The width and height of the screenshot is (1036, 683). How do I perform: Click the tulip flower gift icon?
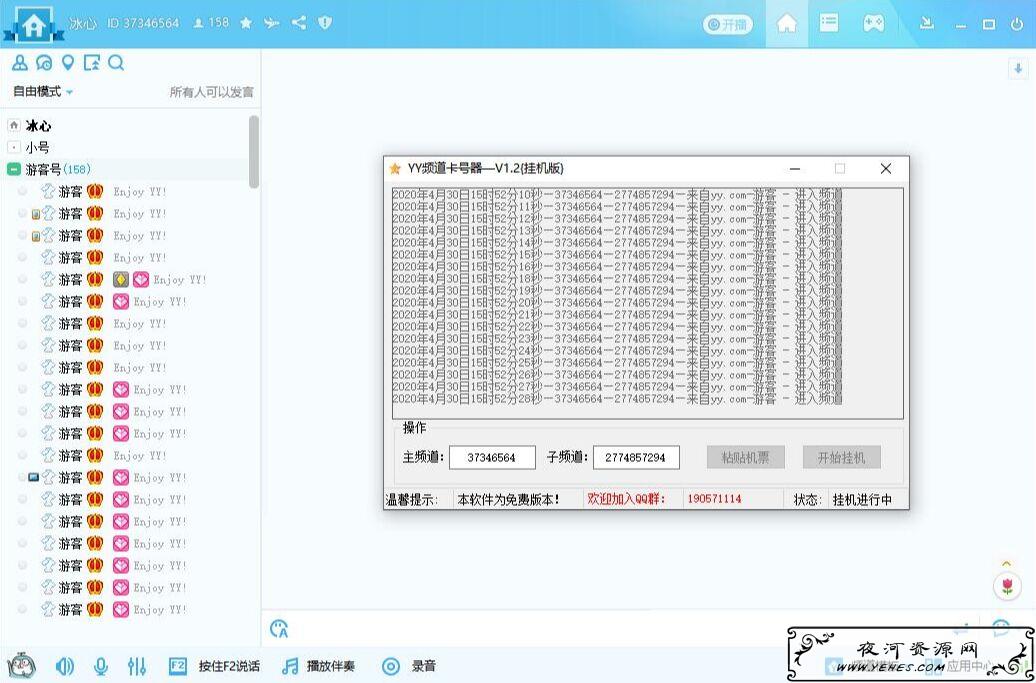tap(1007, 587)
